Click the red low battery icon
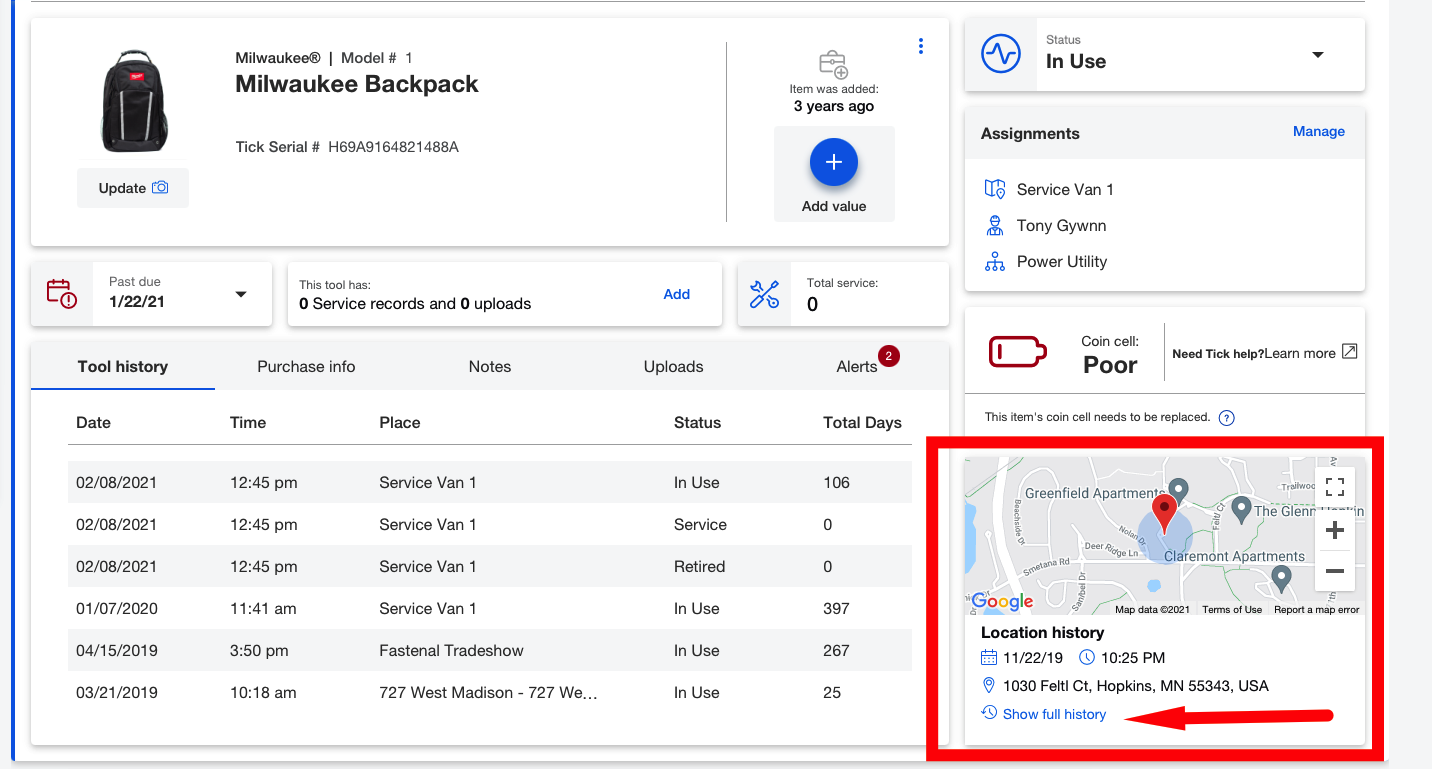Viewport: 1432px width, 769px height. click(x=1018, y=352)
